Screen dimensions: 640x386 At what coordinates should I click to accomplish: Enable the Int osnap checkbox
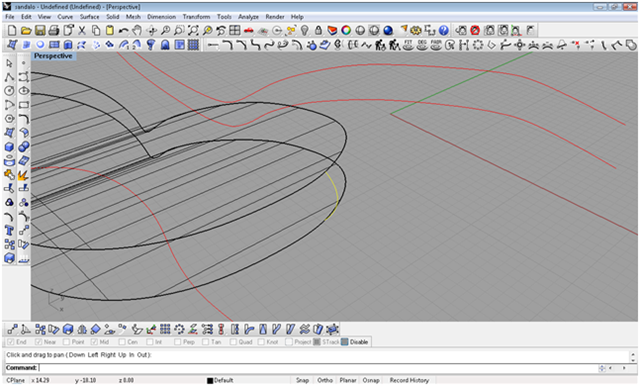pyautogui.click(x=150, y=342)
